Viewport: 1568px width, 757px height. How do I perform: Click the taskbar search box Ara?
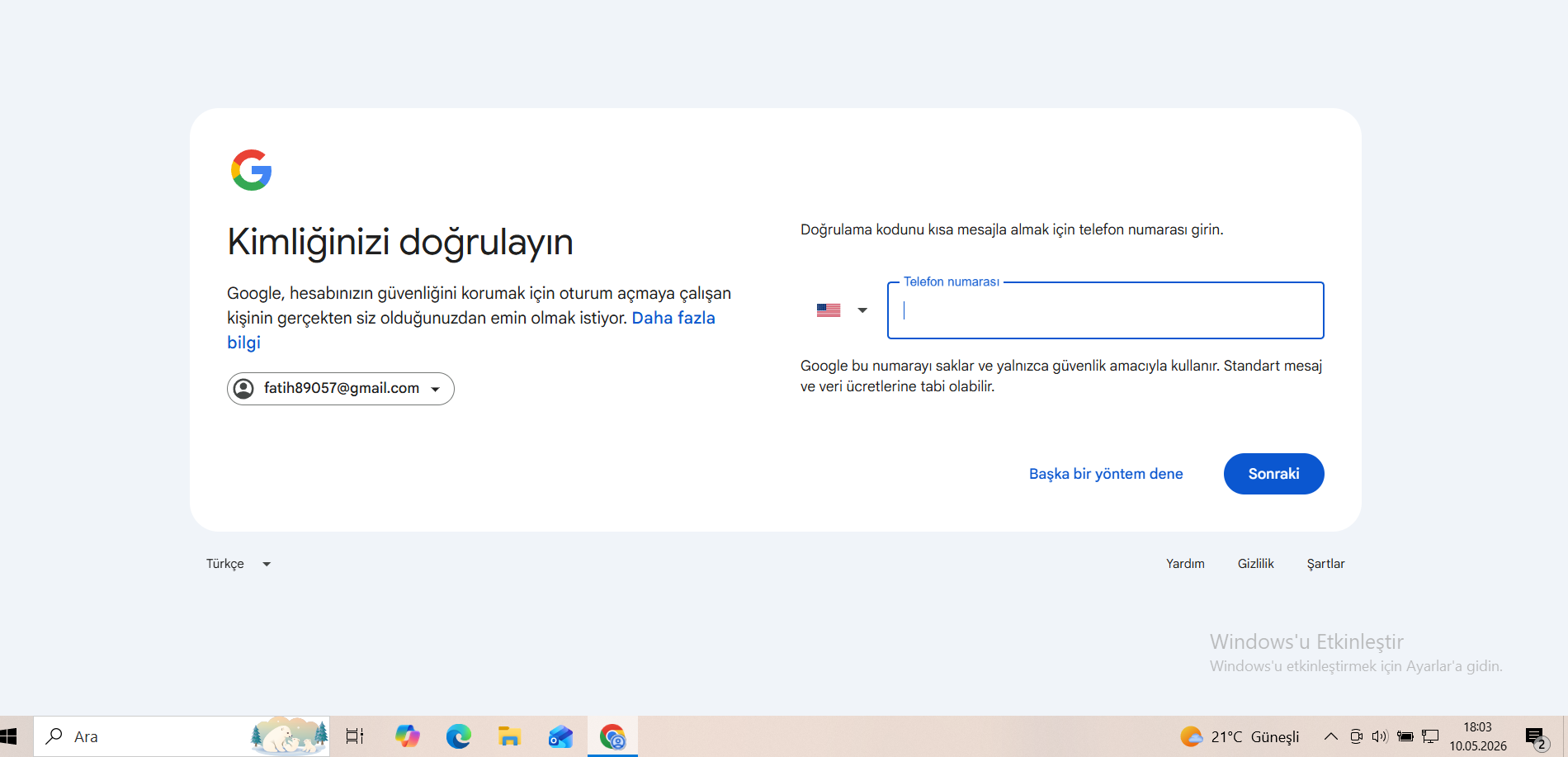(x=182, y=736)
